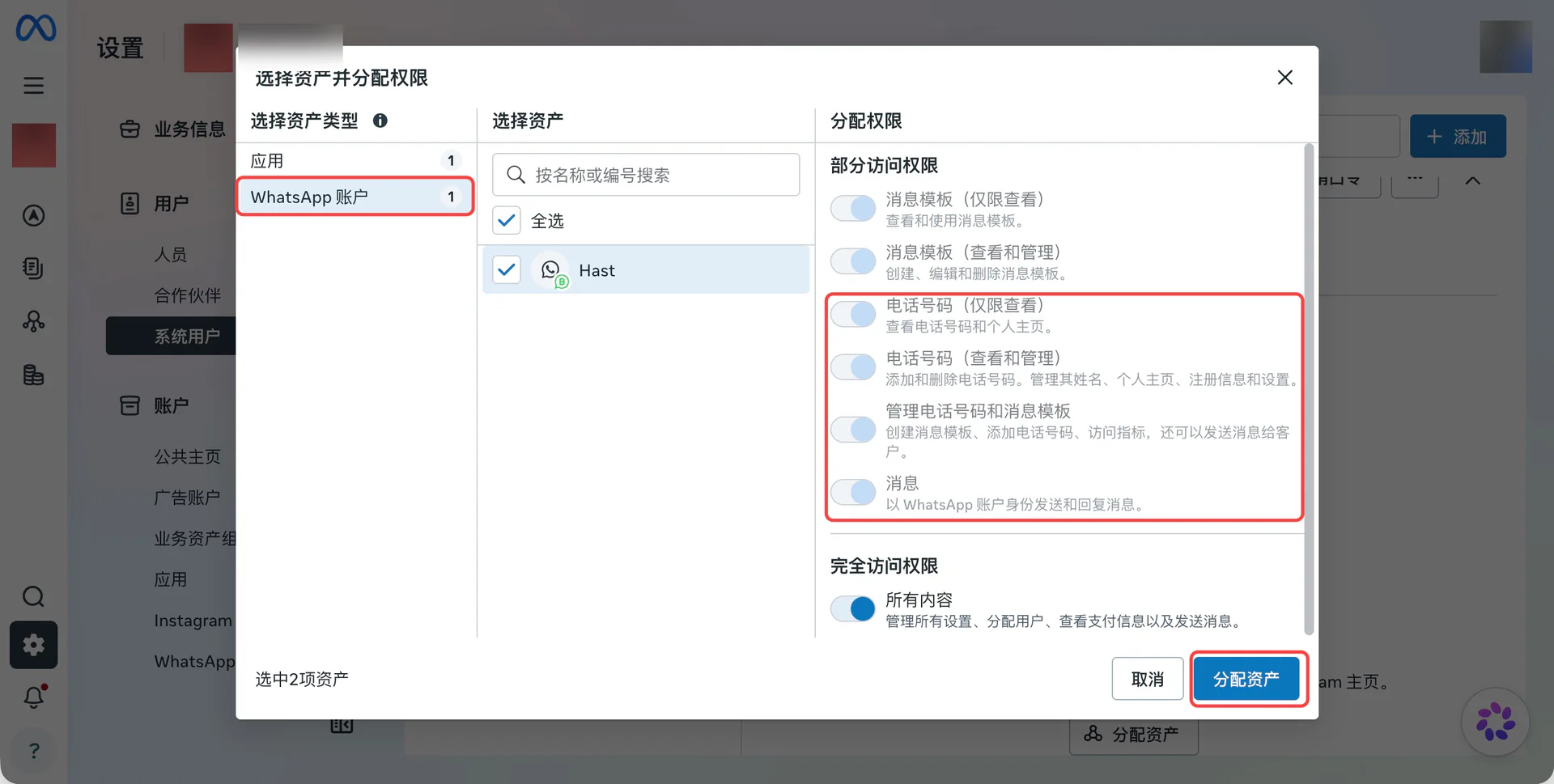The image size is (1554, 784).
Task: Click the permissions panel scrollbar
Action: (1309, 388)
